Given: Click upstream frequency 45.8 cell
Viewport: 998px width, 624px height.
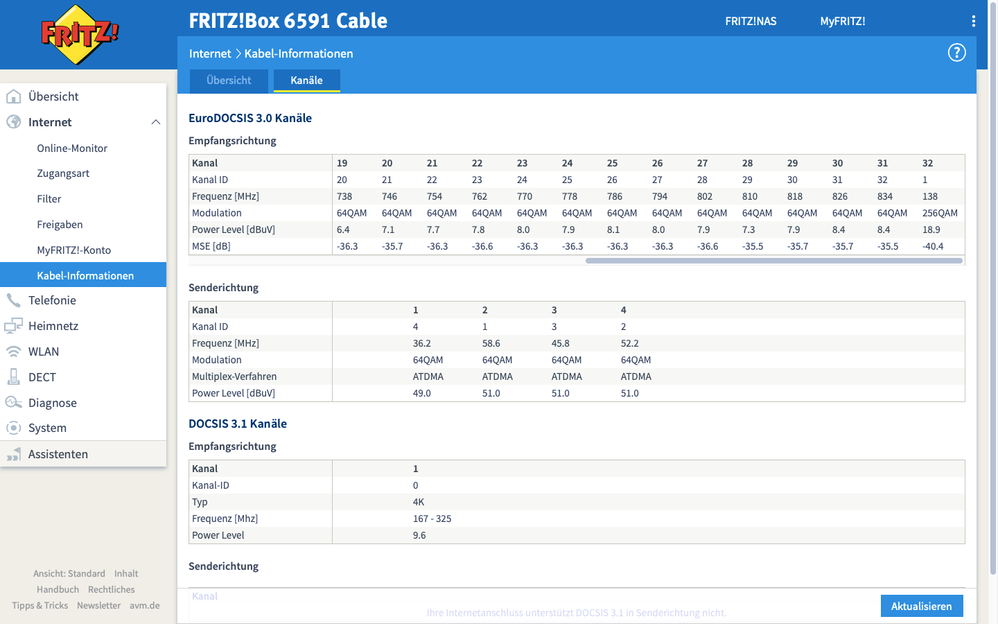Looking at the screenshot, I should [560, 343].
